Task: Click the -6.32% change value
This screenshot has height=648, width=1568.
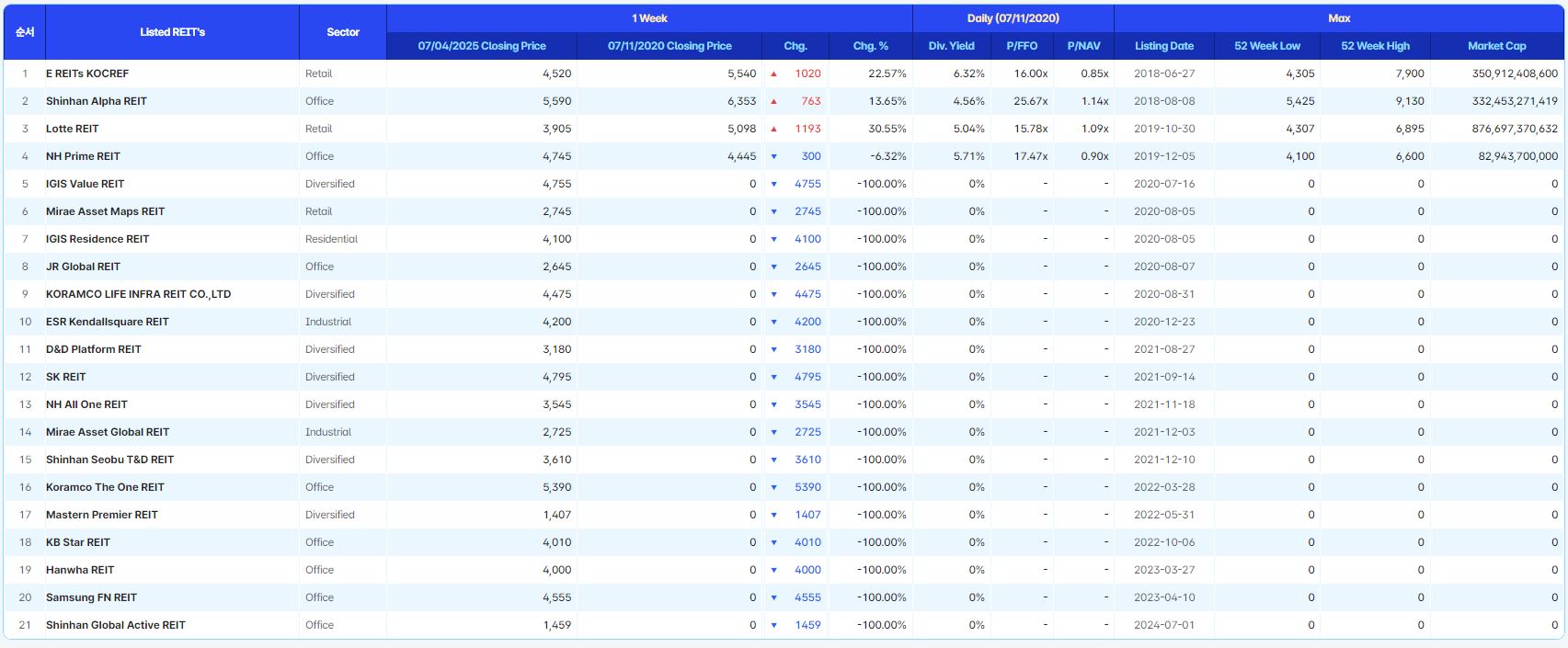Action: pos(888,156)
